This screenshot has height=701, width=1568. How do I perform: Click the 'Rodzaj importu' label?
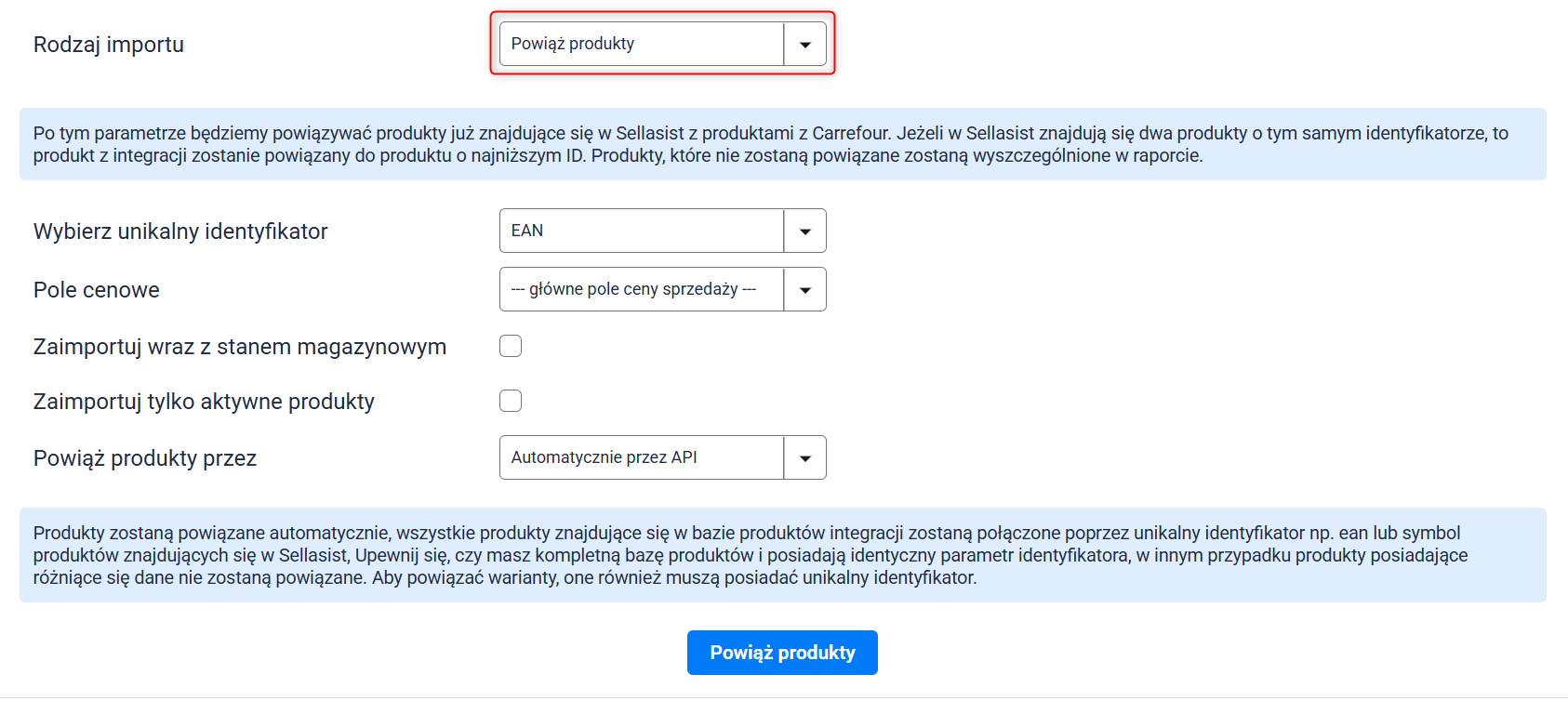[109, 45]
